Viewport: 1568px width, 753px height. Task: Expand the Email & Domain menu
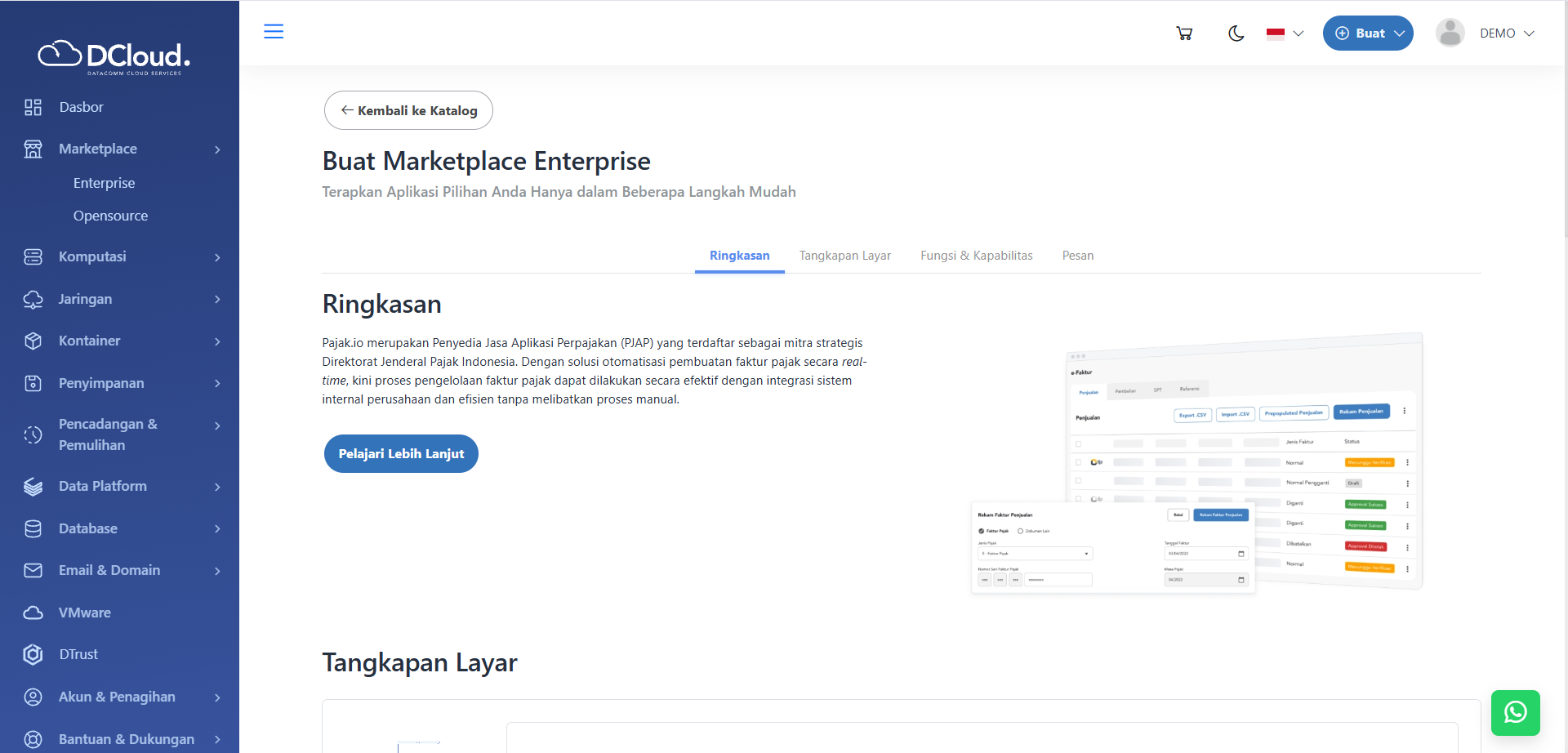click(122, 570)
